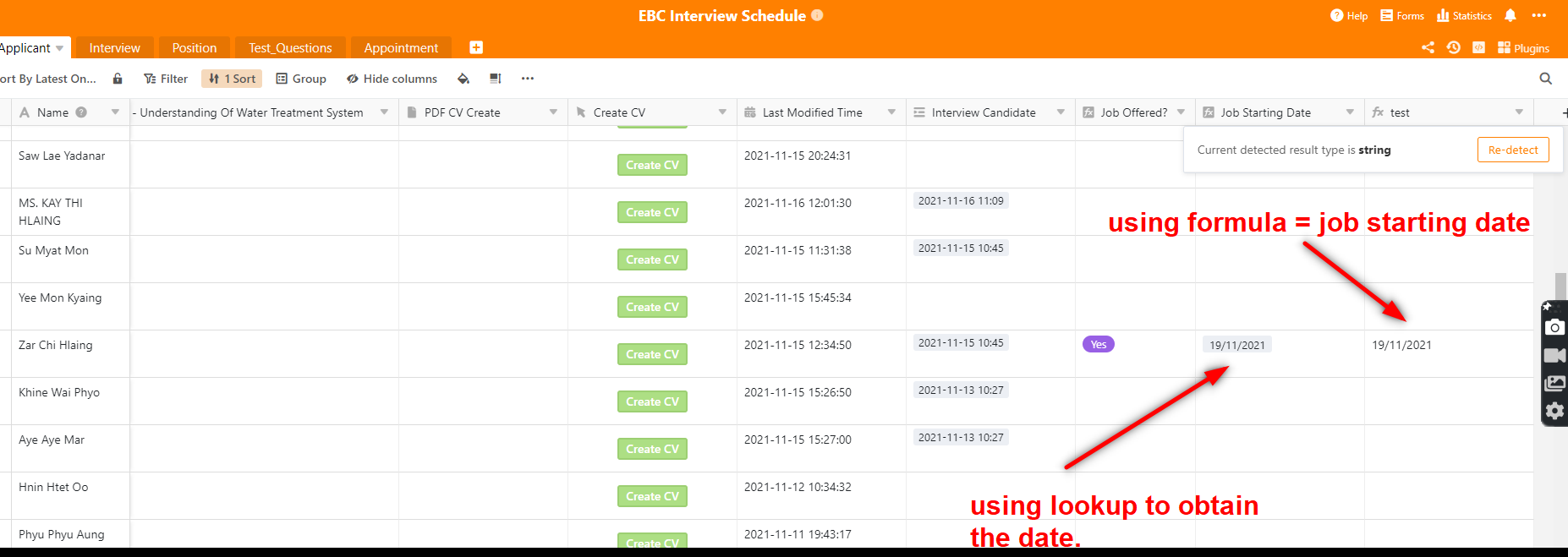The width and height of the screenshot is (1568, 557).
Task: Click the Re-detect button
Action: 1513,150
